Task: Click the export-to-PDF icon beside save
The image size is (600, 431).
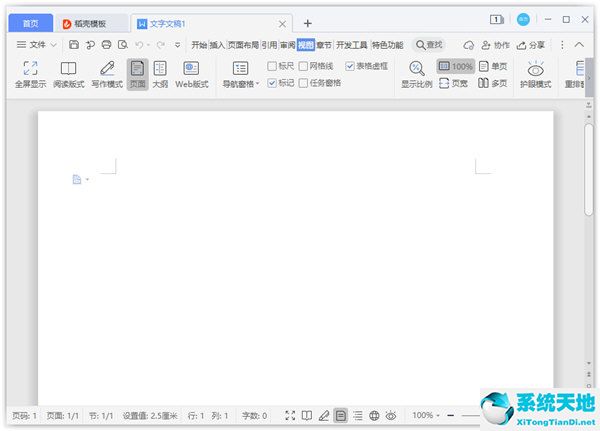Action: coord(90,45)
